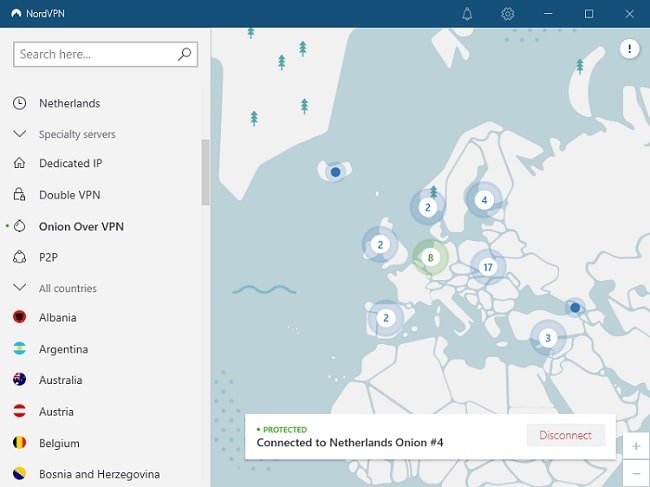Click the Search here input field
This screenshot has height=487, width=650.
(105, 54)
